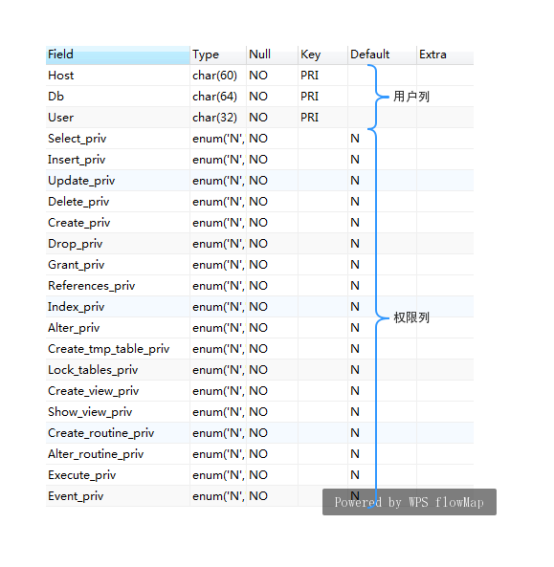Image resolution: width=554 pixels, height=567 pixels.
Task: Click the Type column header
Action: (218, 55)
